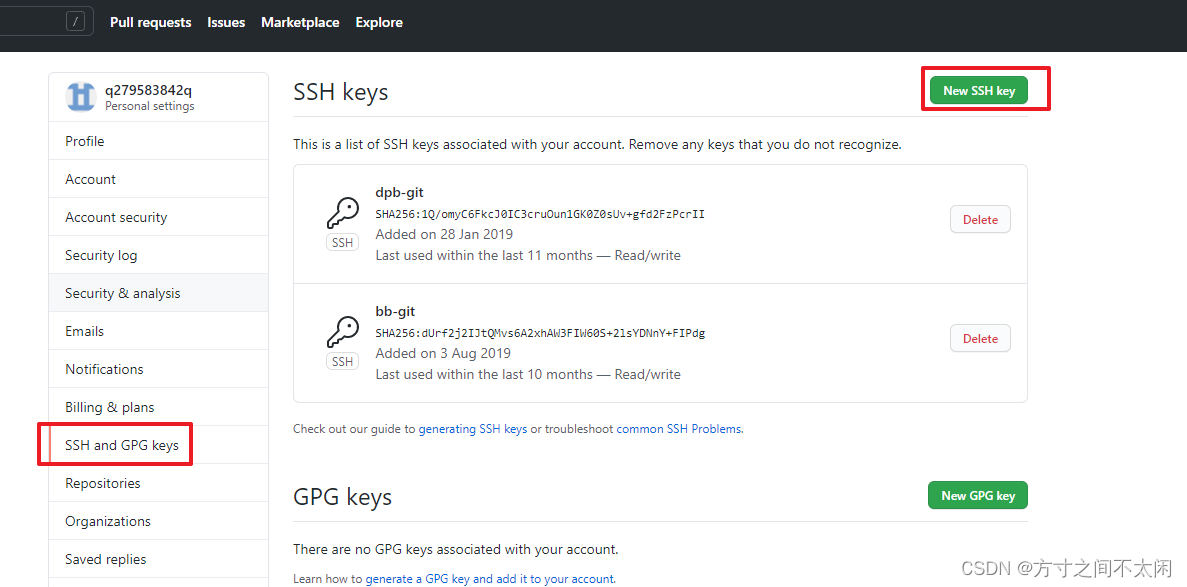Open Notifications settings
Image resolution: width=1187 pixels, height=587 pixels.
158,369
